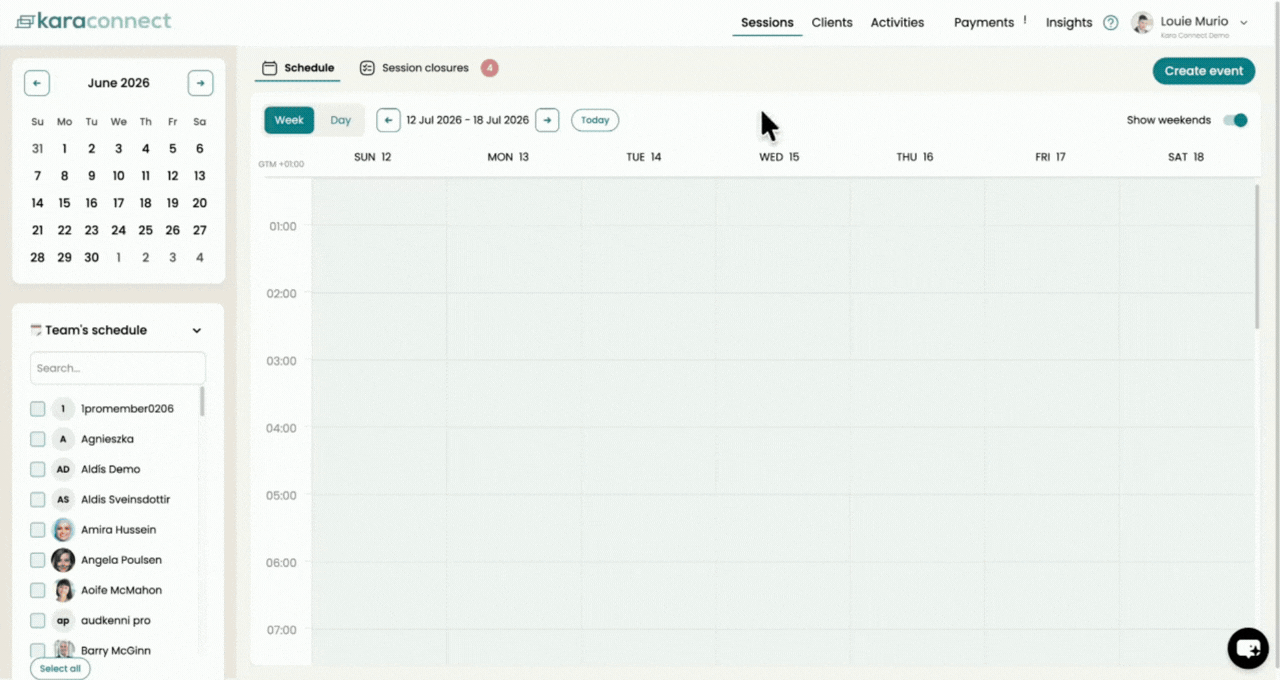
Task: Click the team list scrollbar
Action: [202, 402]
